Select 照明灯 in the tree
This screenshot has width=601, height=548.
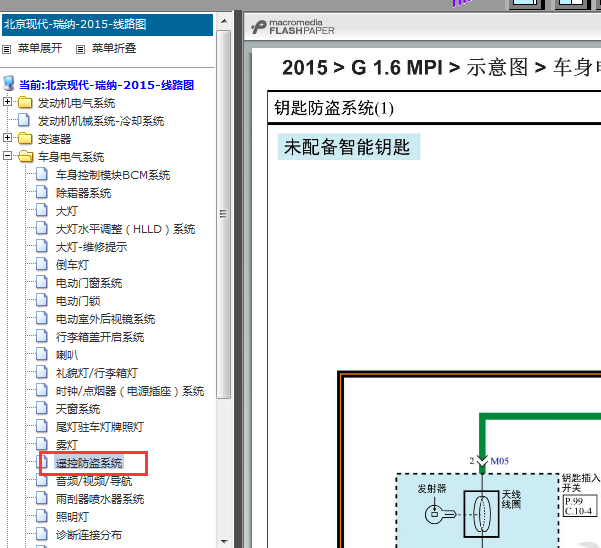click(72, 517)
